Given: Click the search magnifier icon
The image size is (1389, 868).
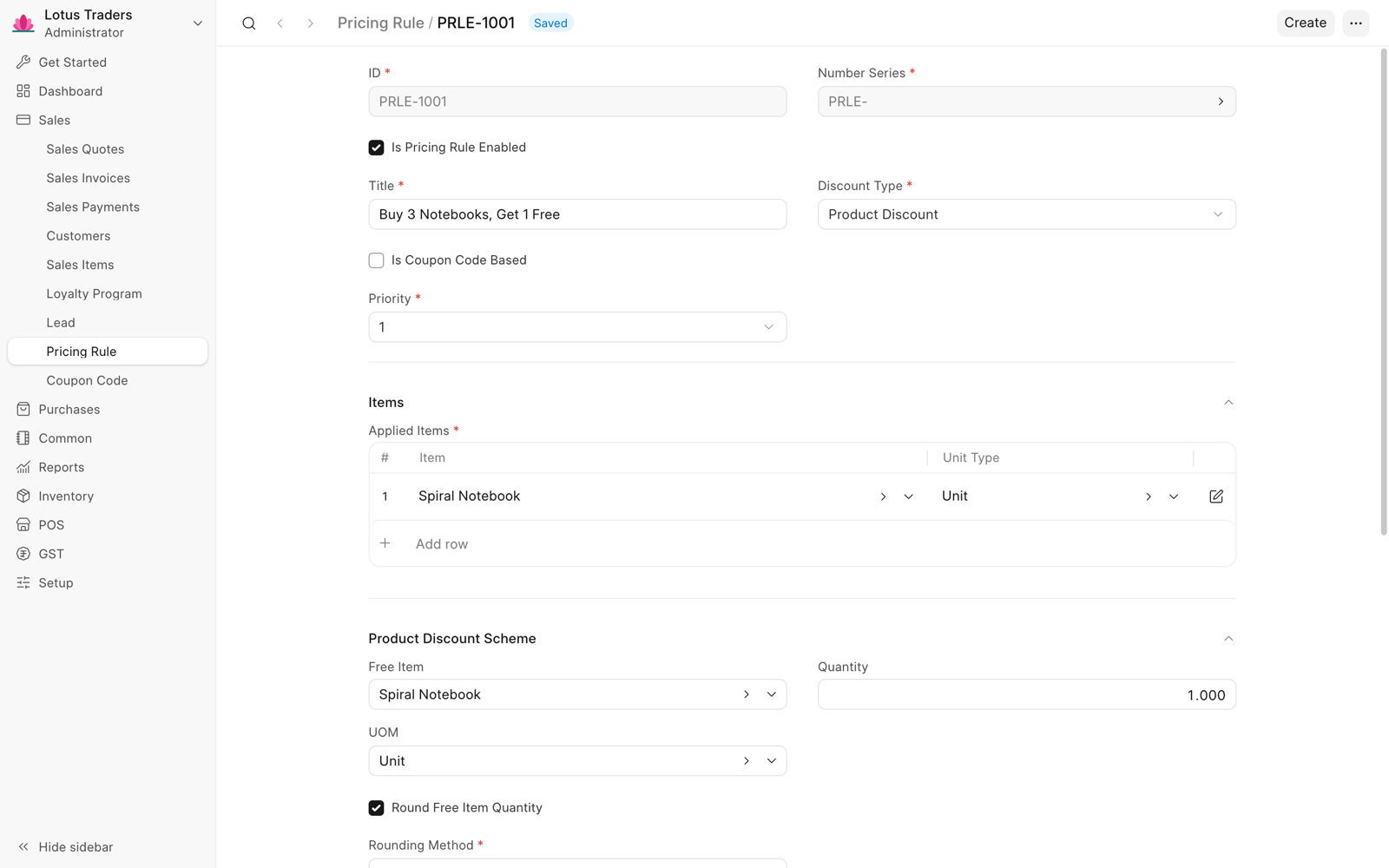Looking at the screenshot, I should (x=249, y=23).
